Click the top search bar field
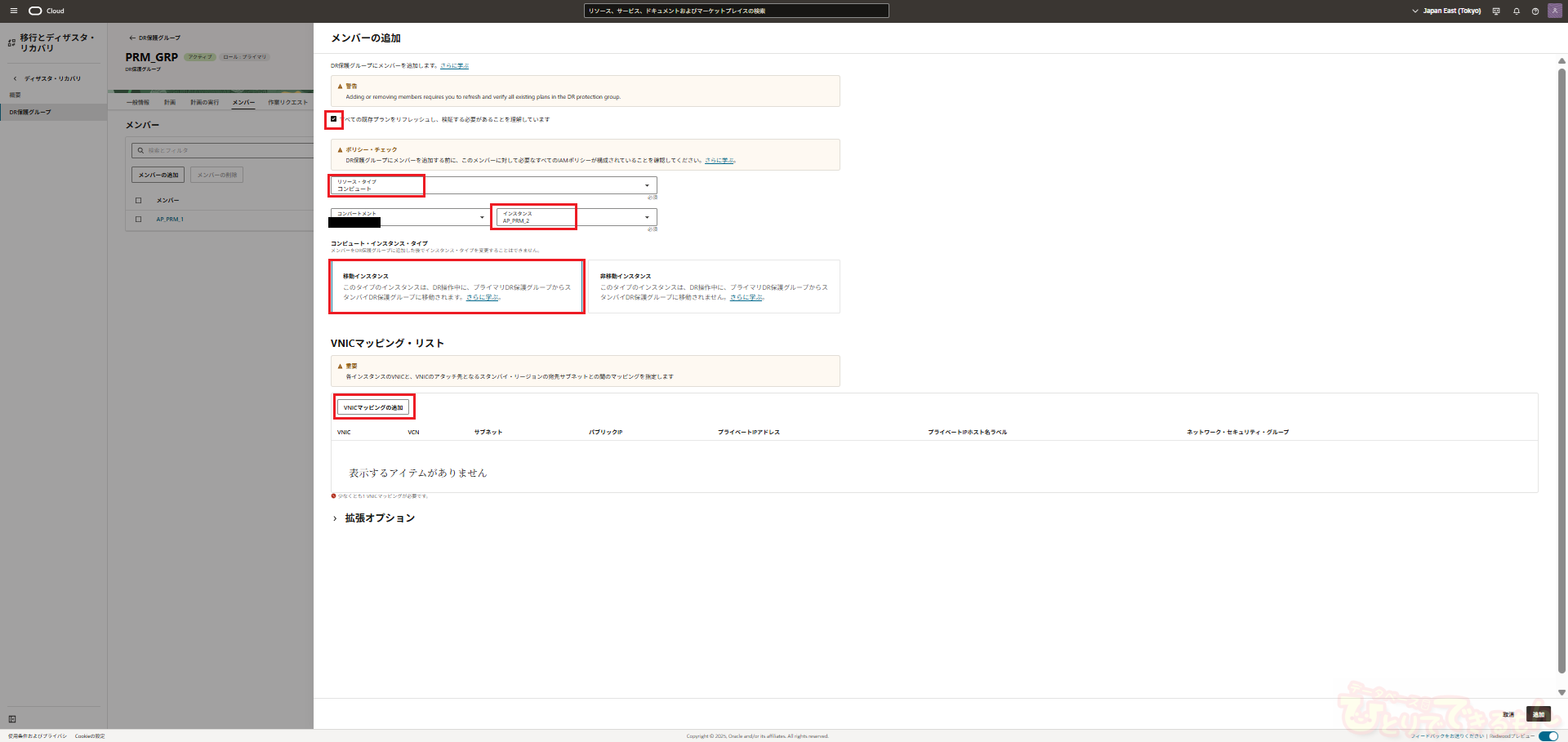This screenshot has height=742, width=1568. click(x=736, y=11)
